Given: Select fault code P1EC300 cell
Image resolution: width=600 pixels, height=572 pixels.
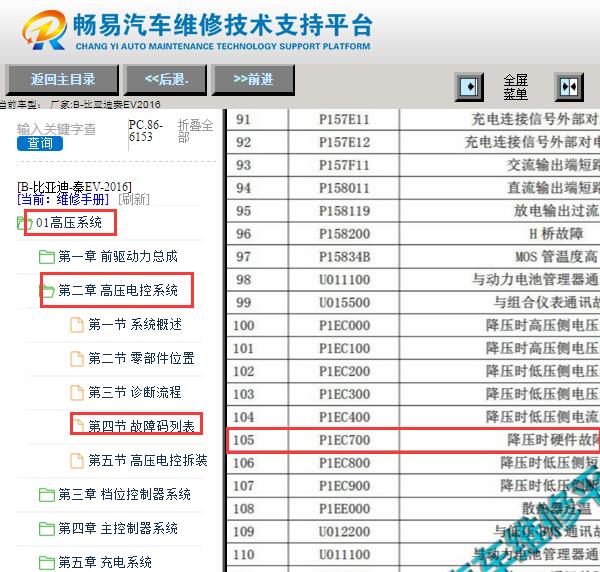Looking at the screenshot, I should click(x=344, y=394).
